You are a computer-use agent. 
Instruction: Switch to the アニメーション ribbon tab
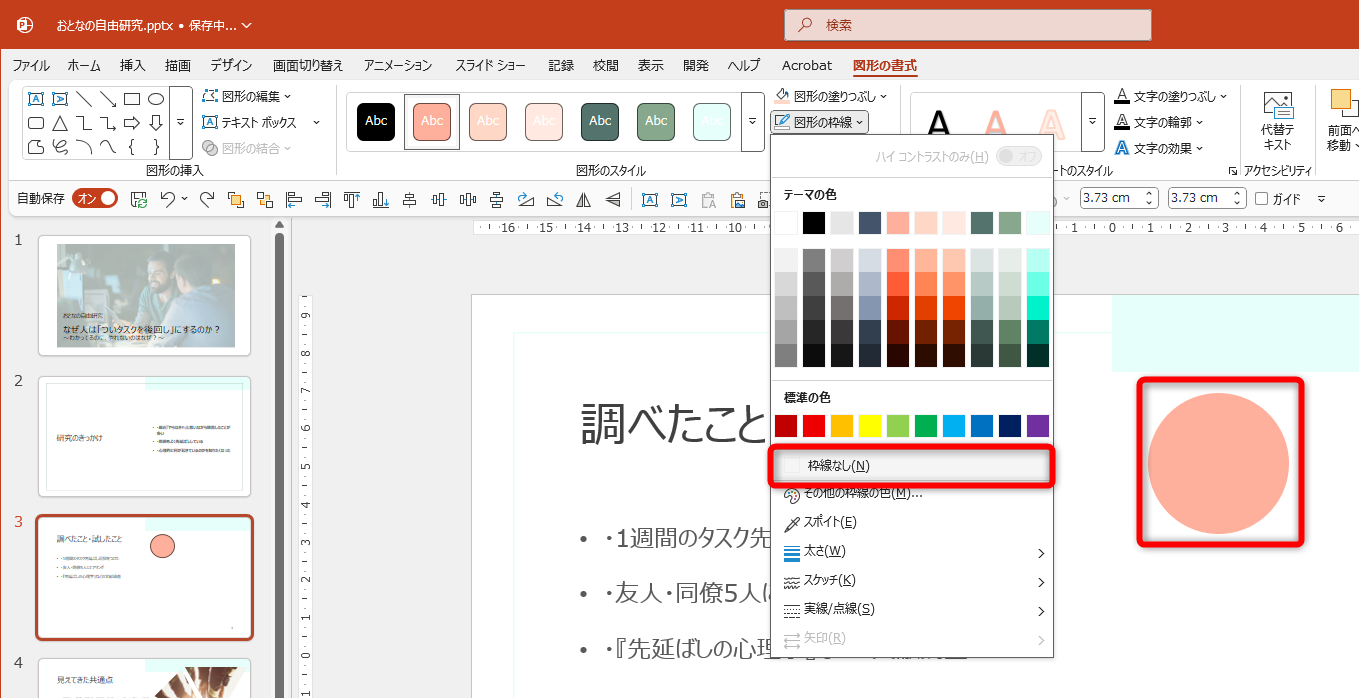point(397,64)
